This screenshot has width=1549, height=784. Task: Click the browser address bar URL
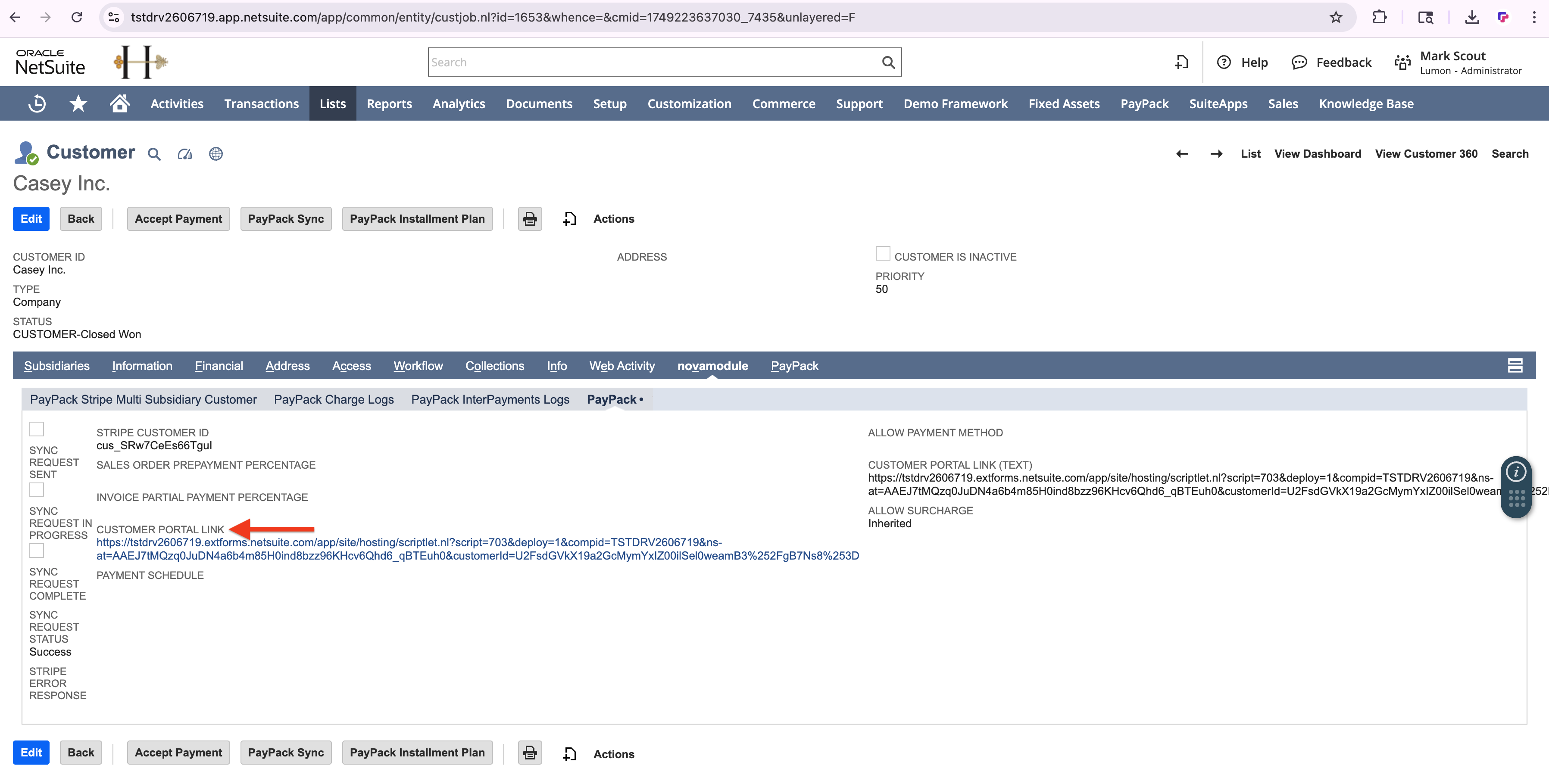[493, 17]
